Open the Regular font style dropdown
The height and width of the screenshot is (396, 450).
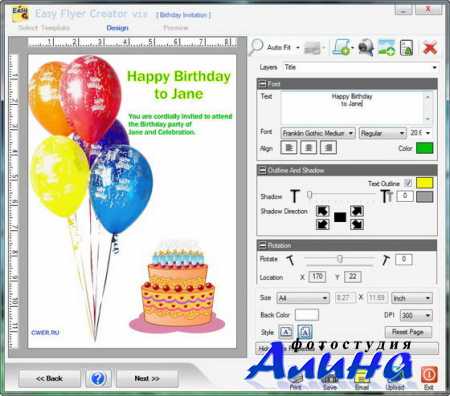(x=383, y=133)
